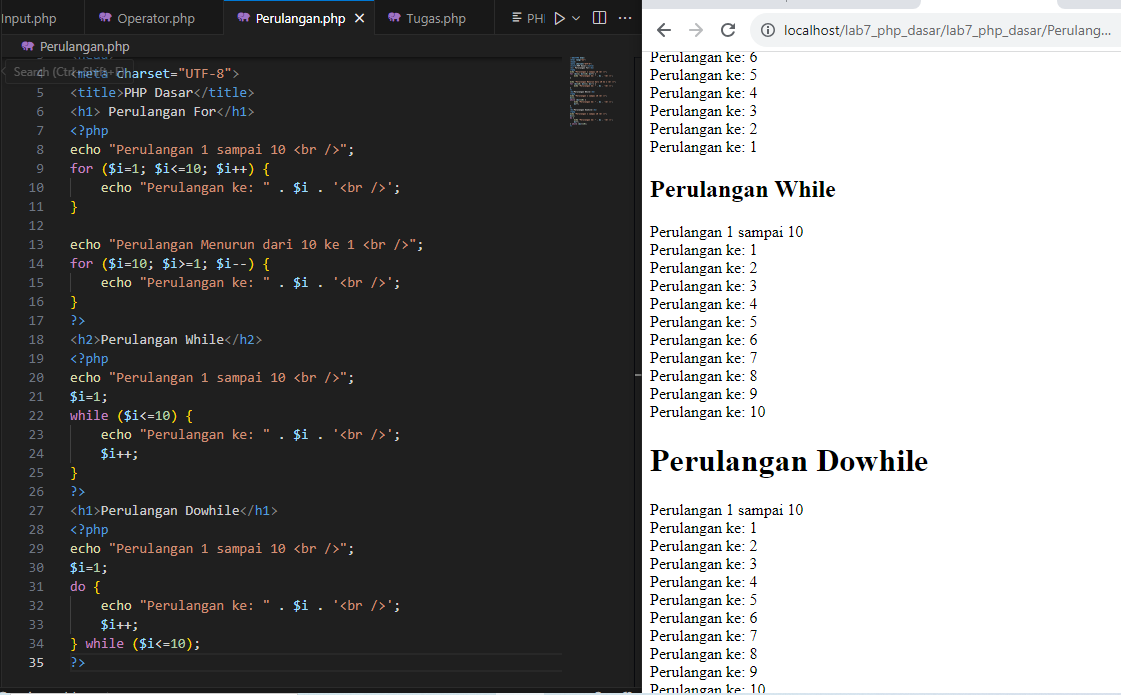This screenshot has width=1121, height=695.
Task: Click the browser forward arrow
Action: coord(694,31)
